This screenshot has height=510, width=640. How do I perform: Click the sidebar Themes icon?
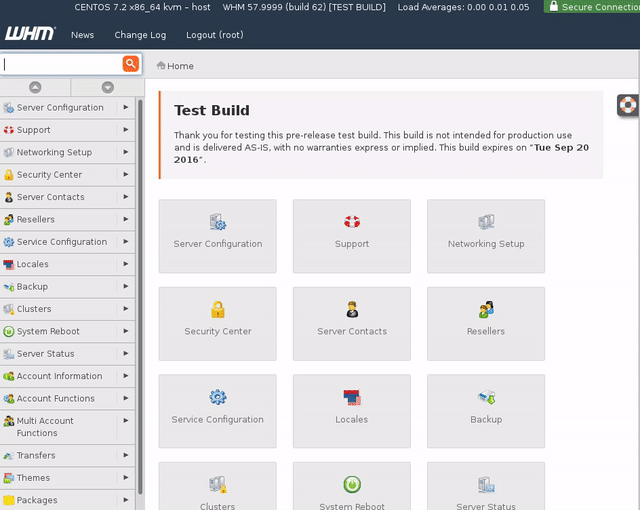[9, 478]
